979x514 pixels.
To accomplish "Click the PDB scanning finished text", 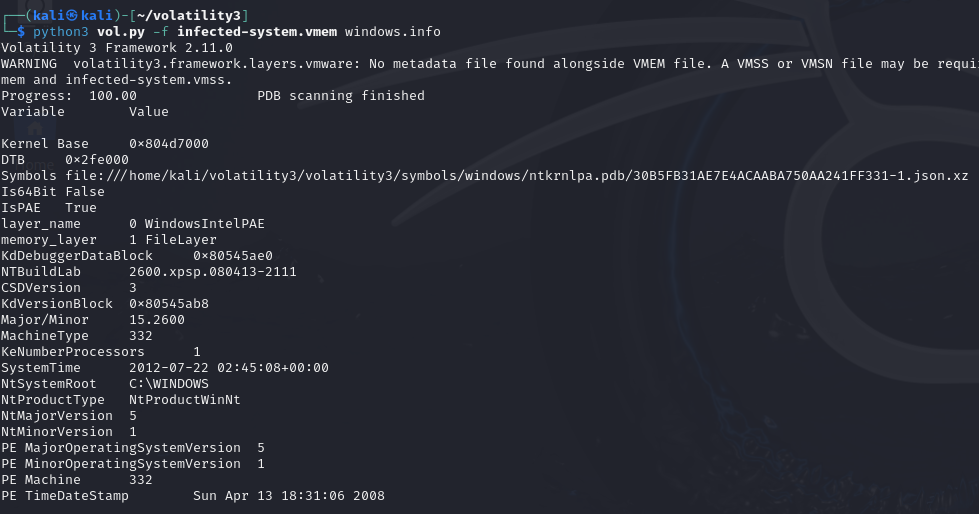I will click(x=341, y=96).
